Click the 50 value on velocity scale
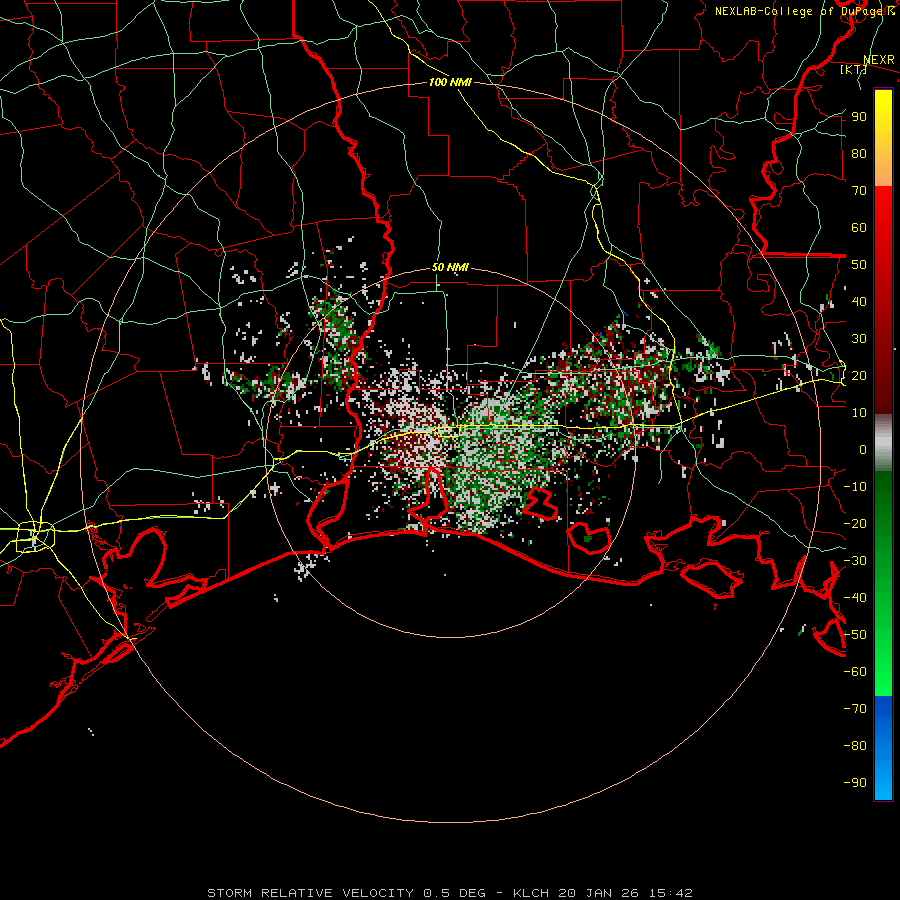This screenshot has width=900, height=900. point(859,265)
